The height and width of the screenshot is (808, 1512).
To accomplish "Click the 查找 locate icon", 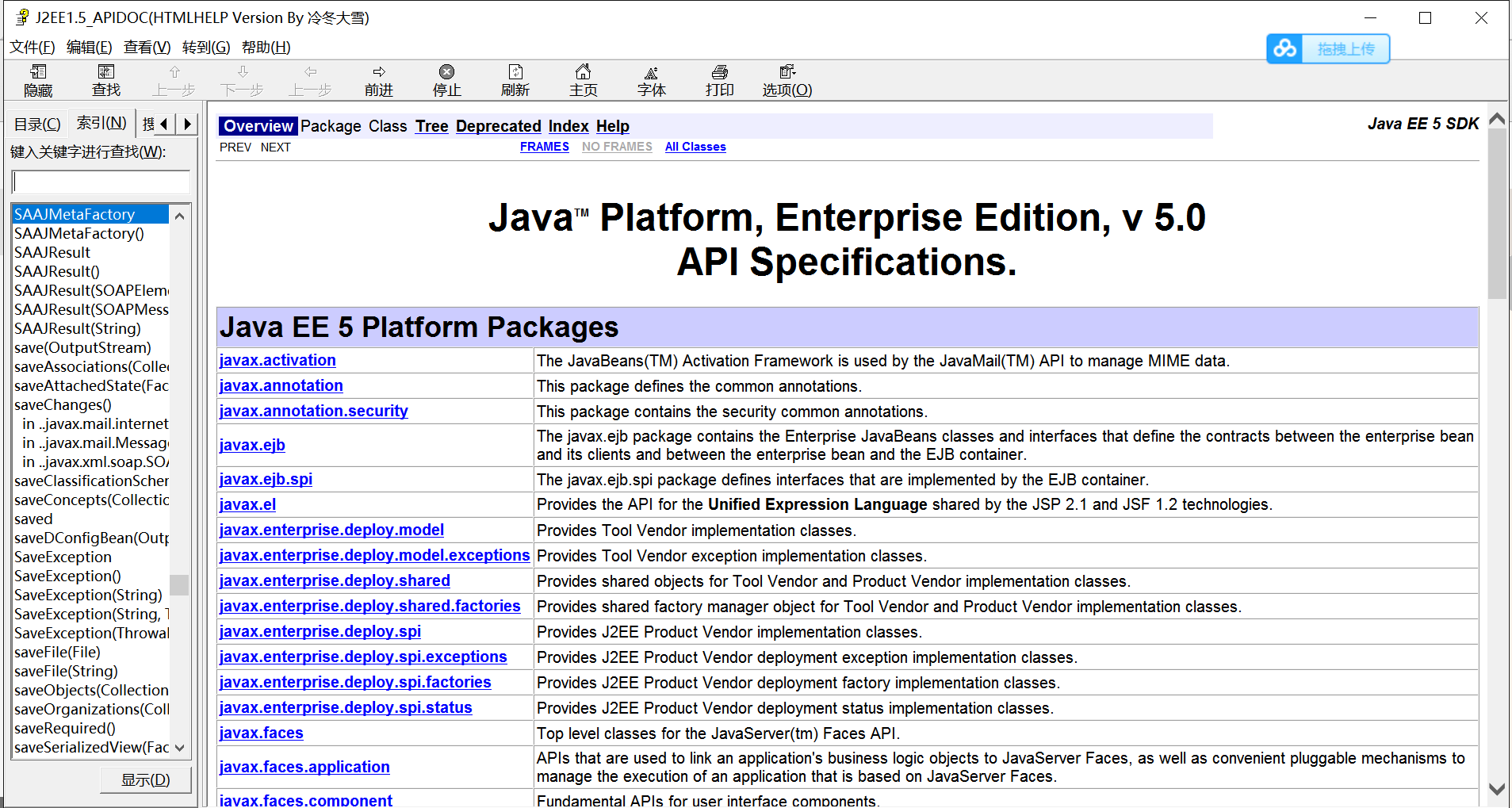I will pos(105,80).
